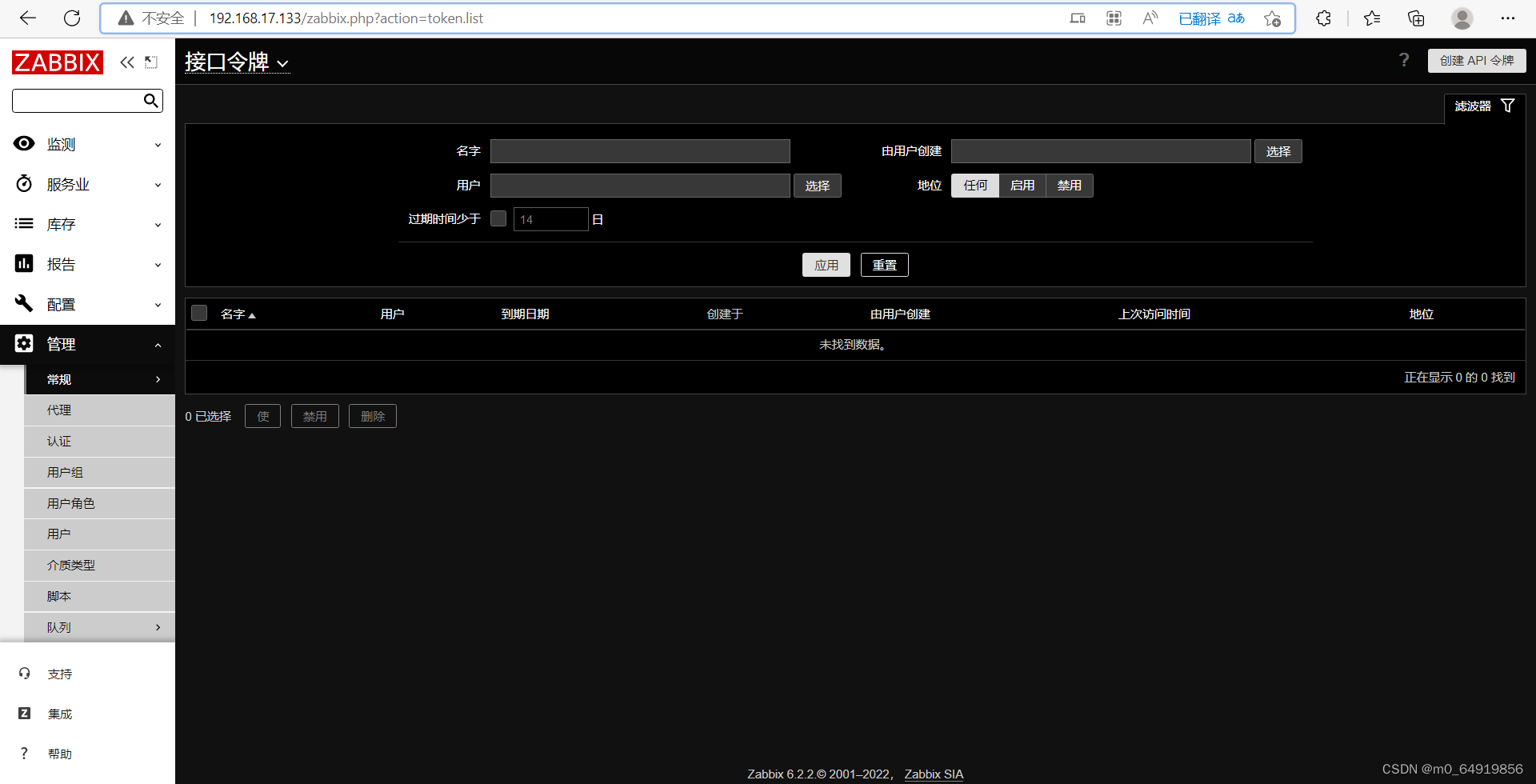Click the days input showing 14

tap(551, 219)
